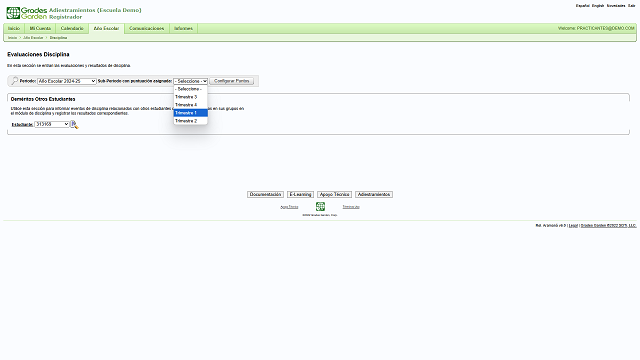The width and height of the screenshot is (640, 360).
Task: Choose Trimestre 4 from dropdown list
Action: point(191,105)
